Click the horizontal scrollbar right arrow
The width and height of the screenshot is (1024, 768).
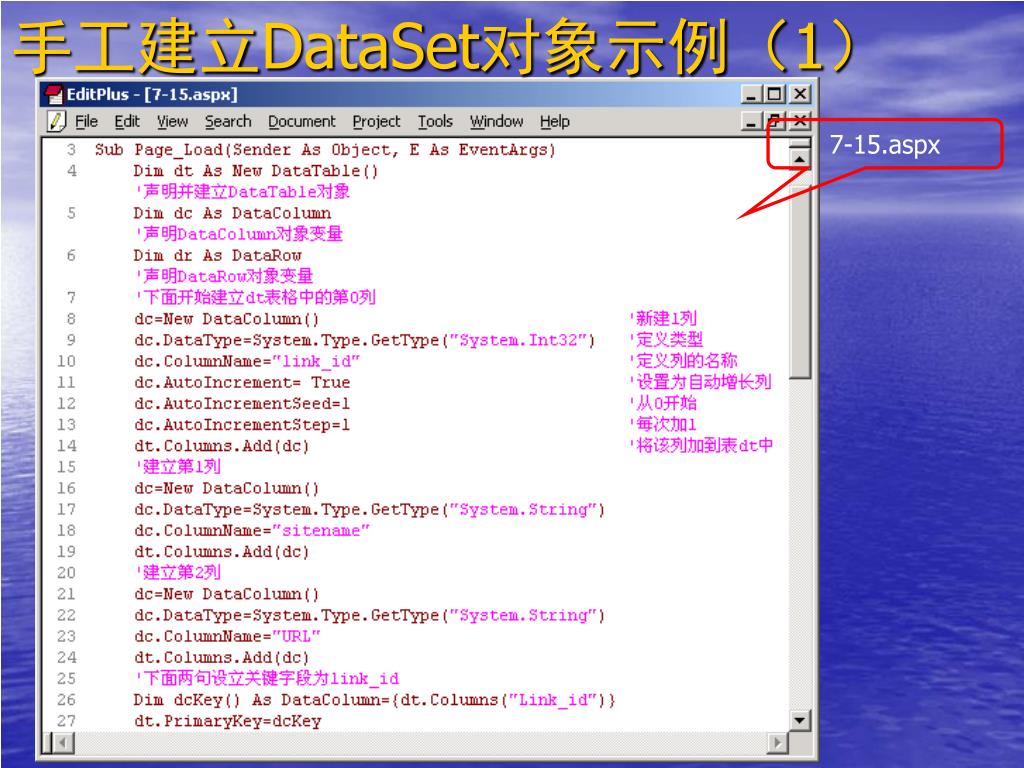(x=777, y=743)
